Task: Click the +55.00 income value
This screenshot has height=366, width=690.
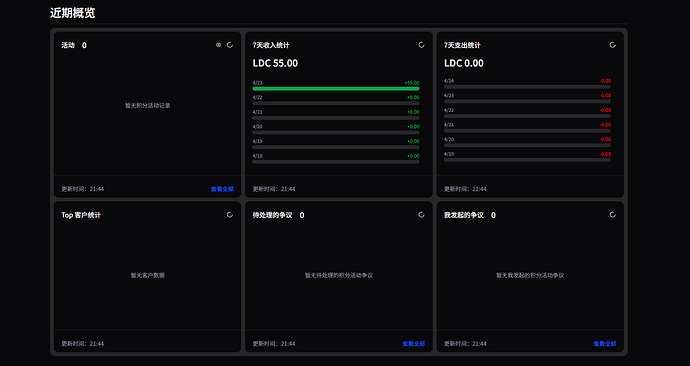Action: [x=412, y=83]
